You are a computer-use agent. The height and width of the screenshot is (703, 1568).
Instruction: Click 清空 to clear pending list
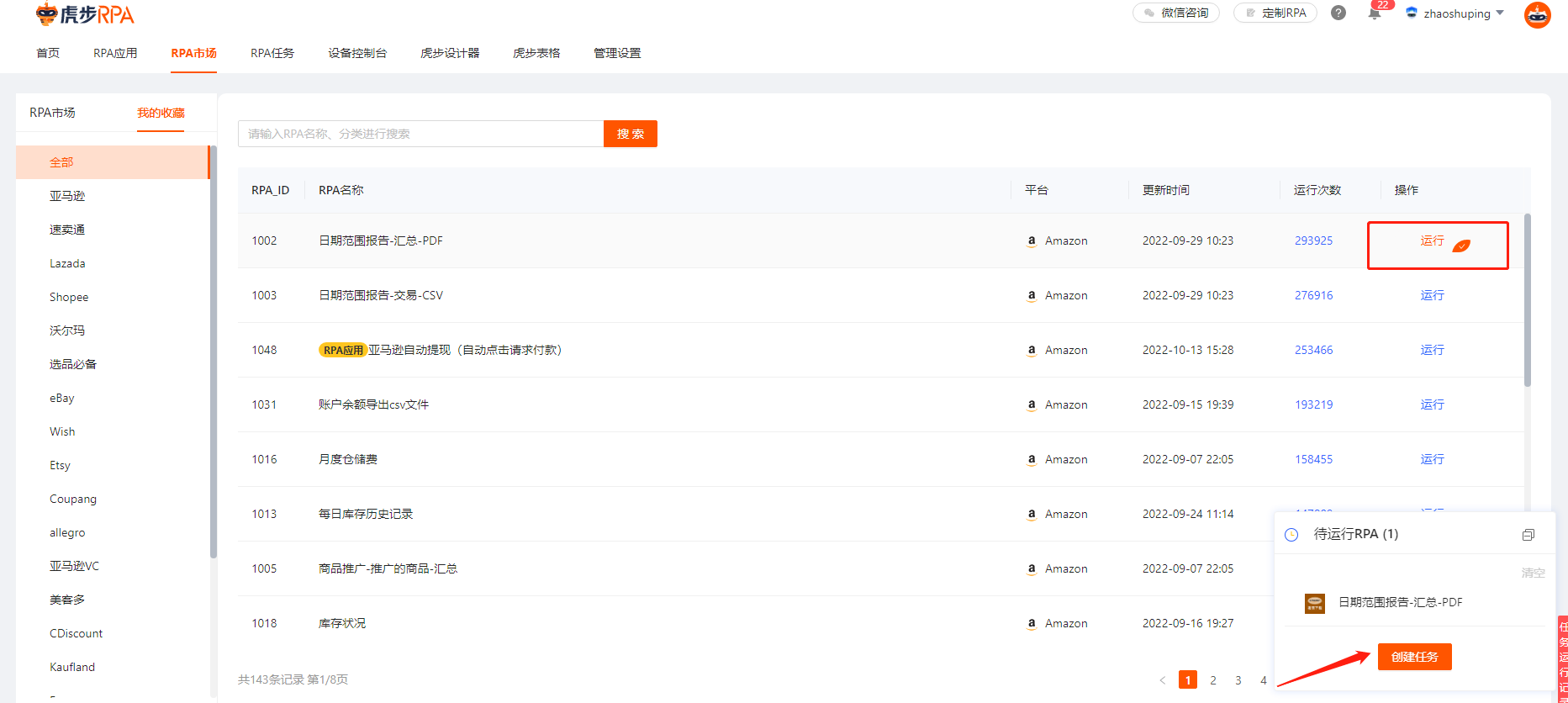tap(1533, 573)
